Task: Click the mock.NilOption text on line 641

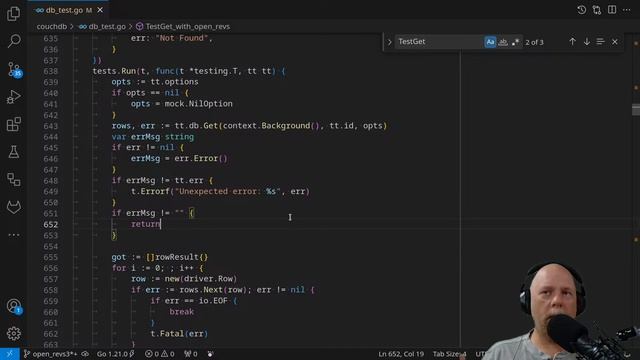Action: click(x=198, y=104)
